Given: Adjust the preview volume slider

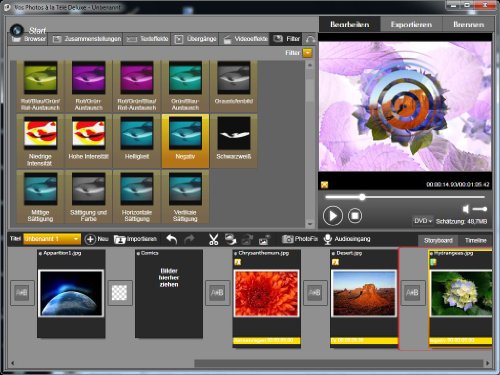Looking at the screenshot, I should [x=480, y=209].
